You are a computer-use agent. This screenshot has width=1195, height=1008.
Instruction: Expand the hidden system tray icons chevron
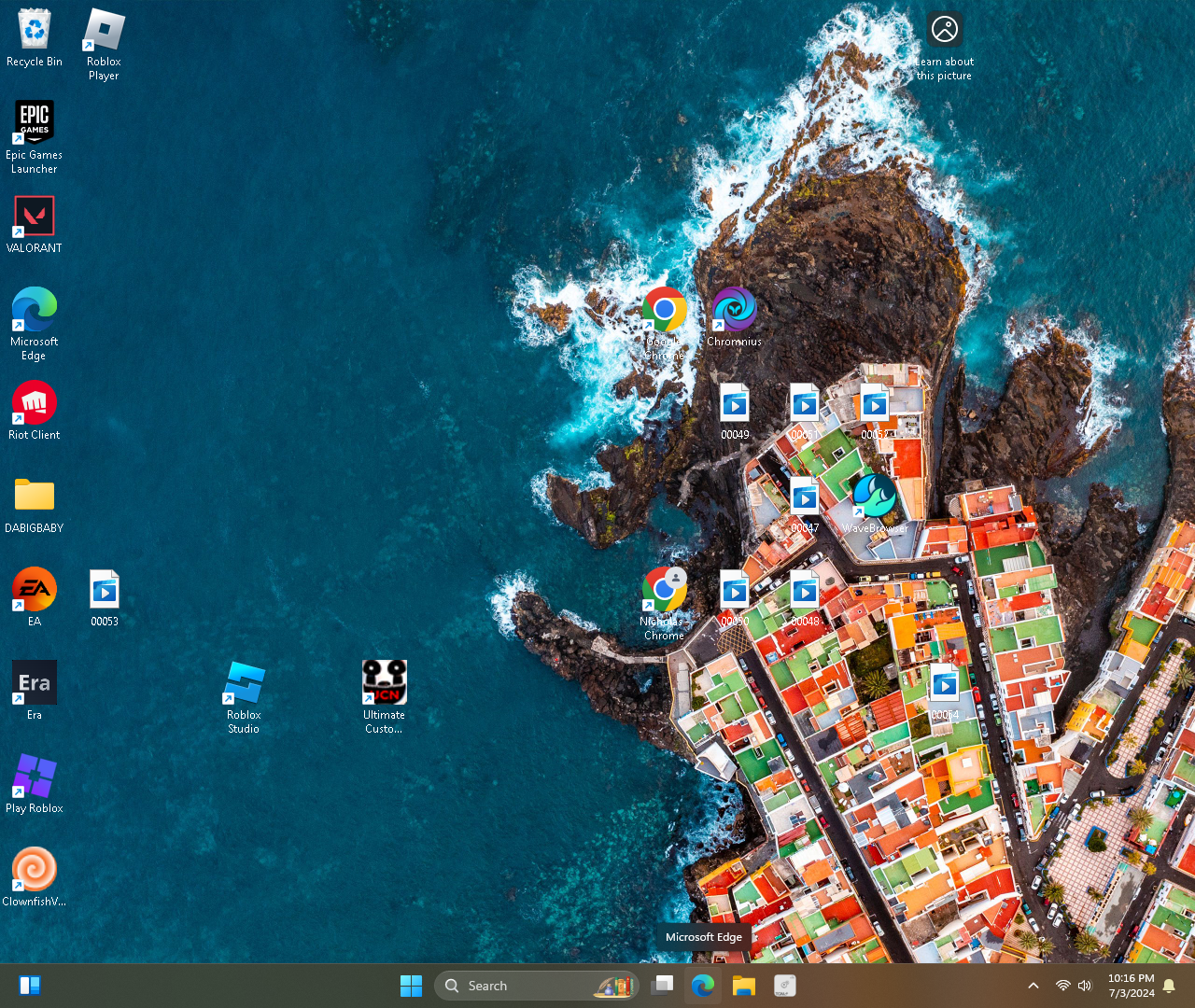1033,986
